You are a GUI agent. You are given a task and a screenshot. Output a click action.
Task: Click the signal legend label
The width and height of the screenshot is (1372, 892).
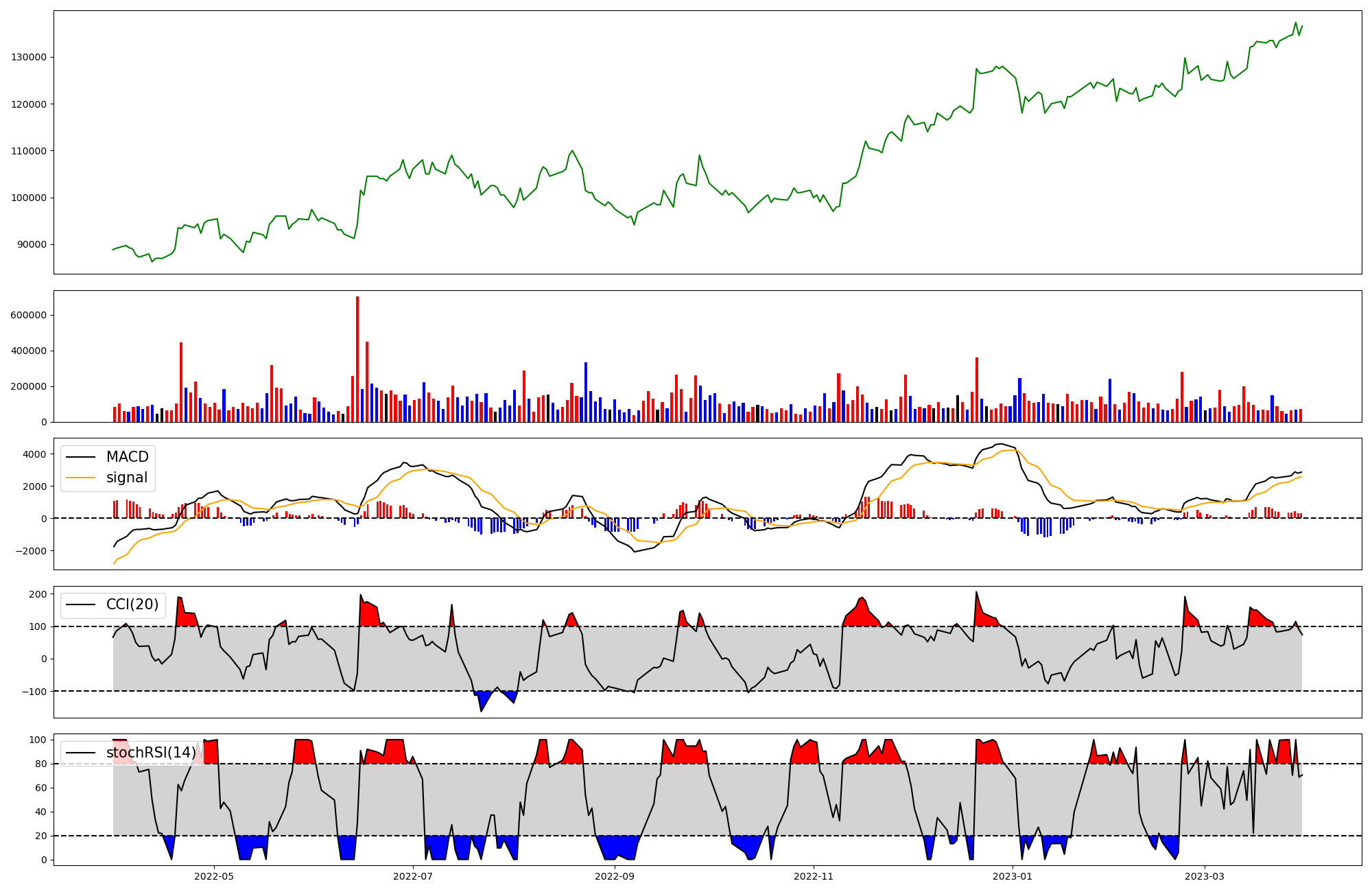(x=127, y=478)
